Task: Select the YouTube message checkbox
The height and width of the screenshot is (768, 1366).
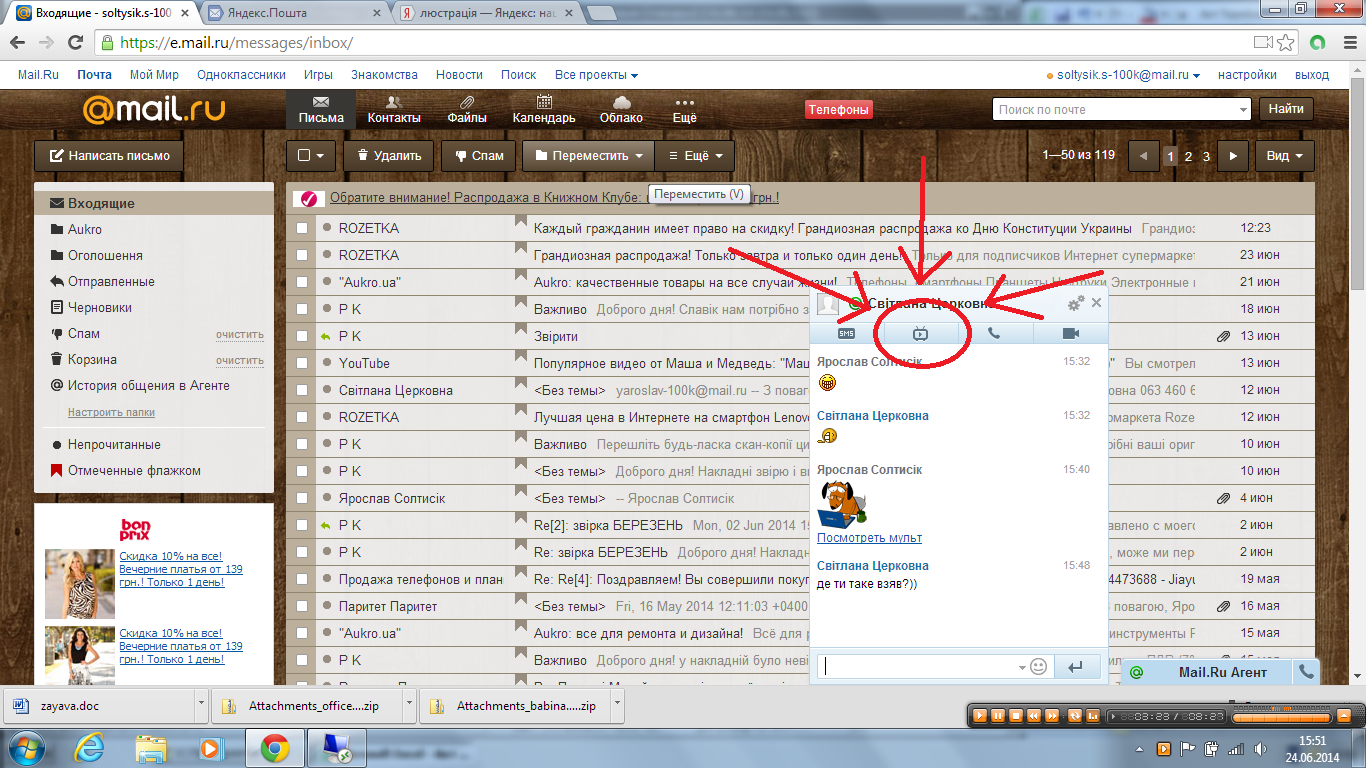Action: (x=302, y=364)
